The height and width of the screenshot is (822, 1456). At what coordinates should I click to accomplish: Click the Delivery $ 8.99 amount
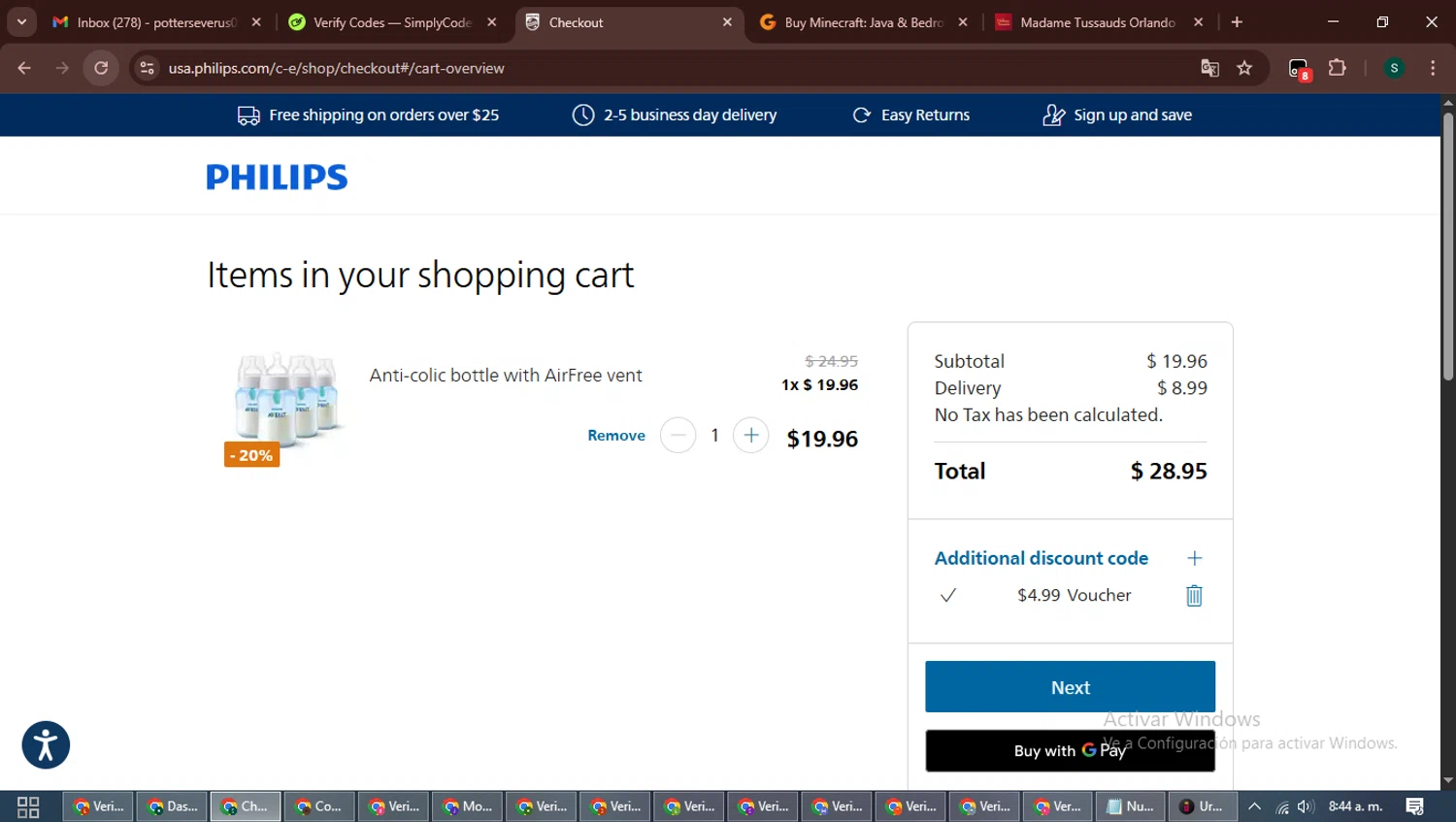pyautogui.click(x=1182, y=388)
